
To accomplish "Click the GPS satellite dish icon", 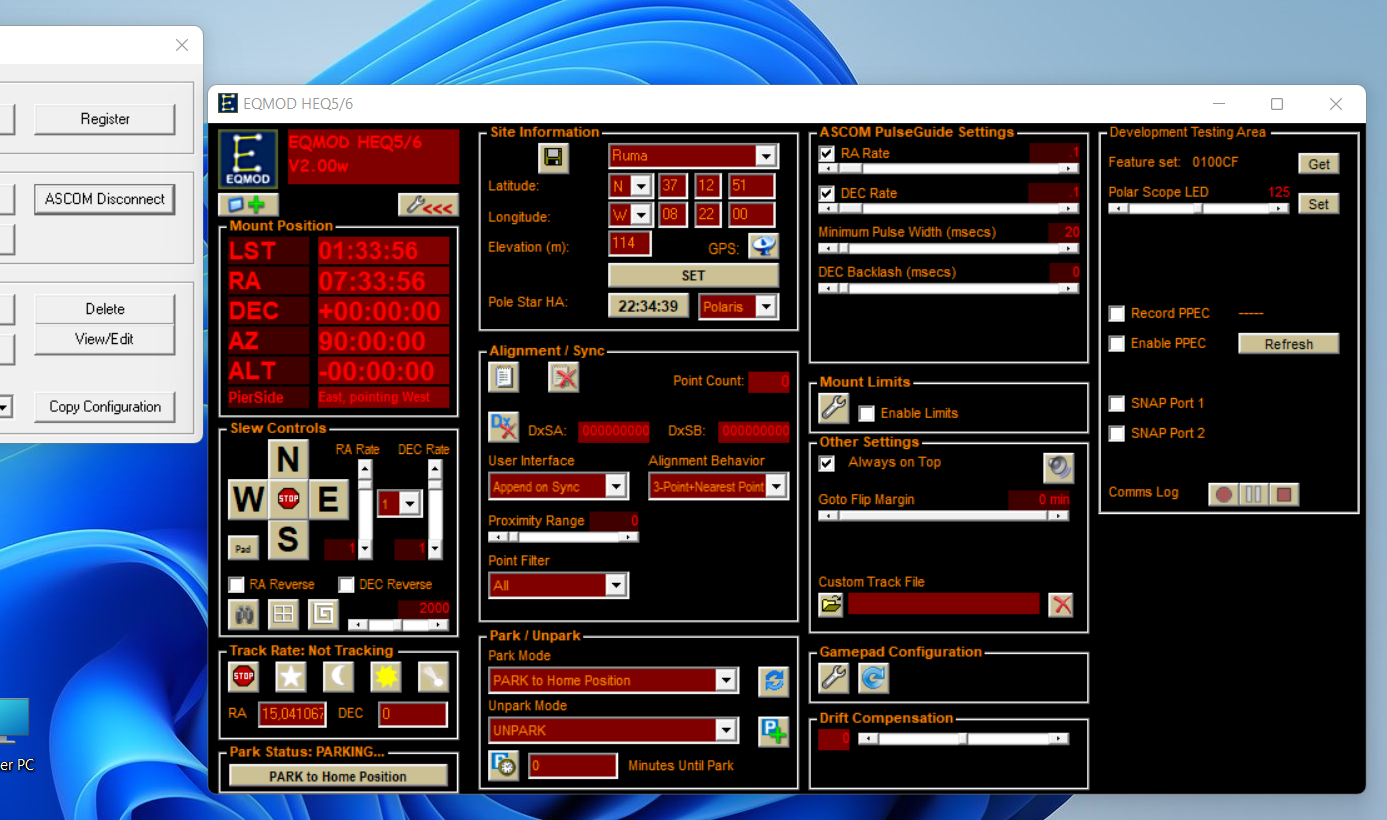I will pyautogui.click(x=763, y=245).
